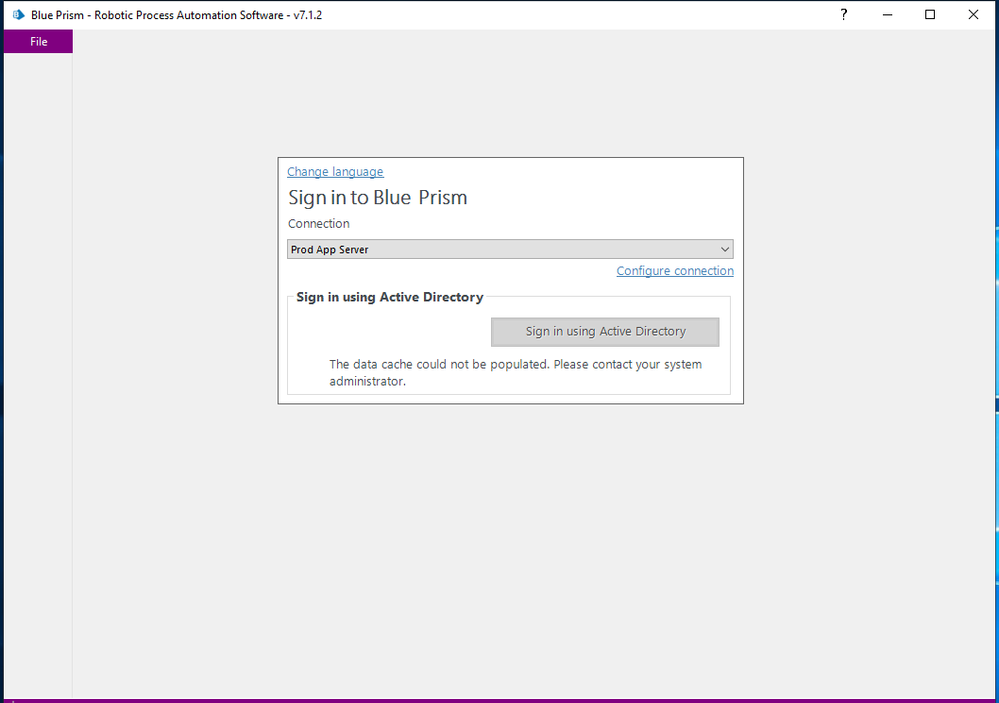
Task: Open the Configure connection link
Action: [675, 271]
